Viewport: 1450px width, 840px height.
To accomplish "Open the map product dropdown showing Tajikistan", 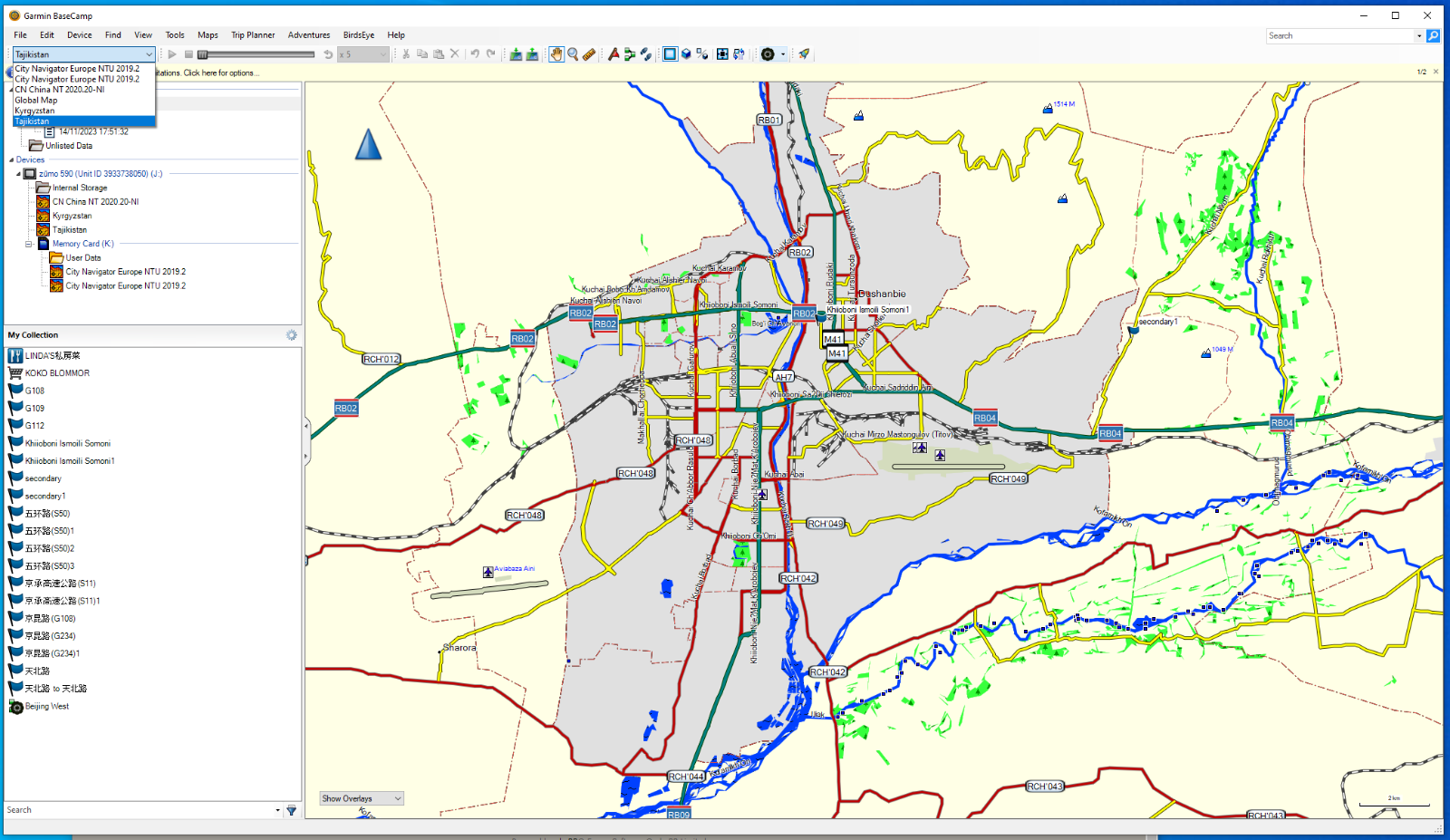I will pos(83,54).
